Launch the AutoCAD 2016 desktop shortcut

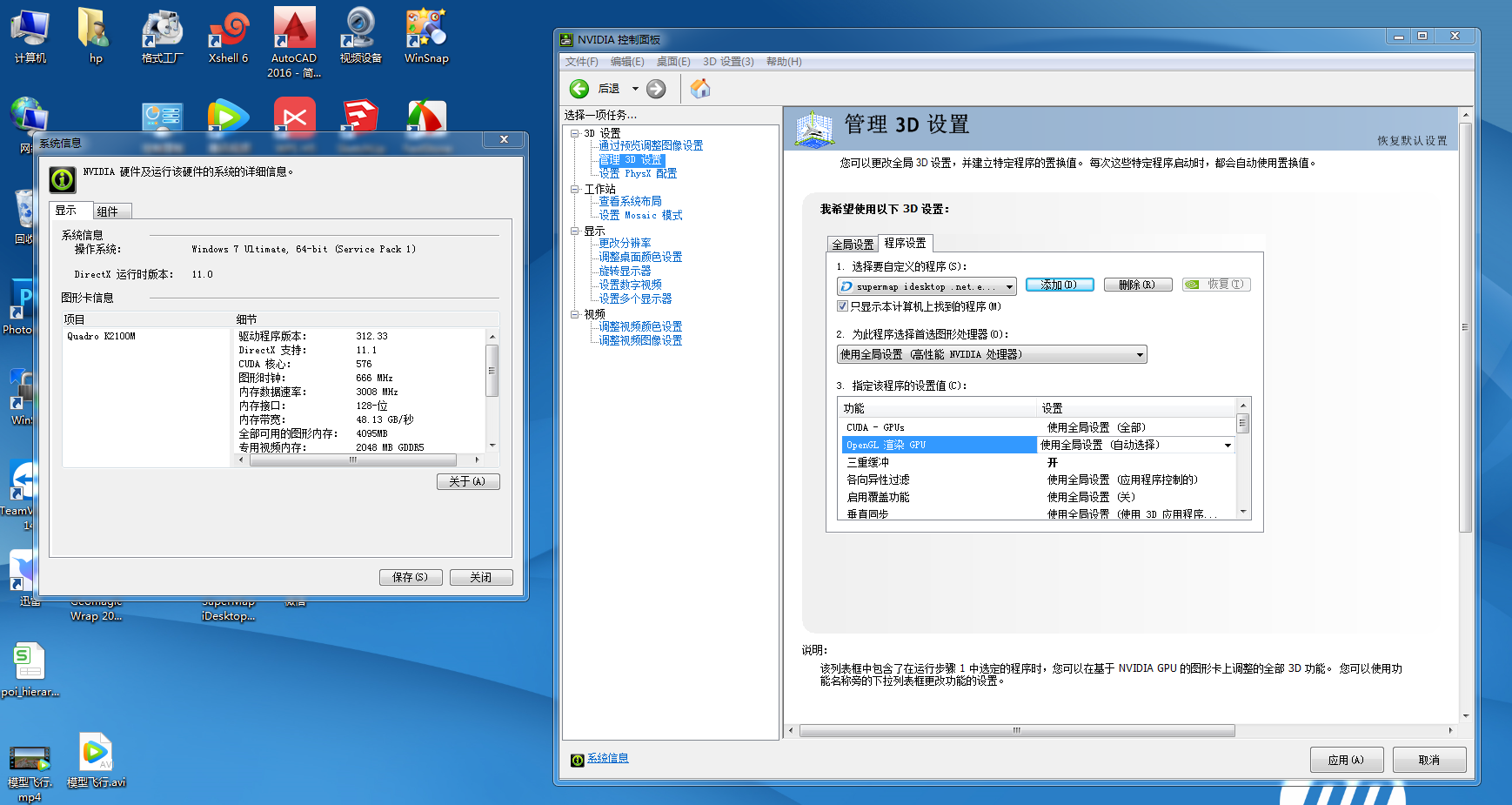[294, 42]
